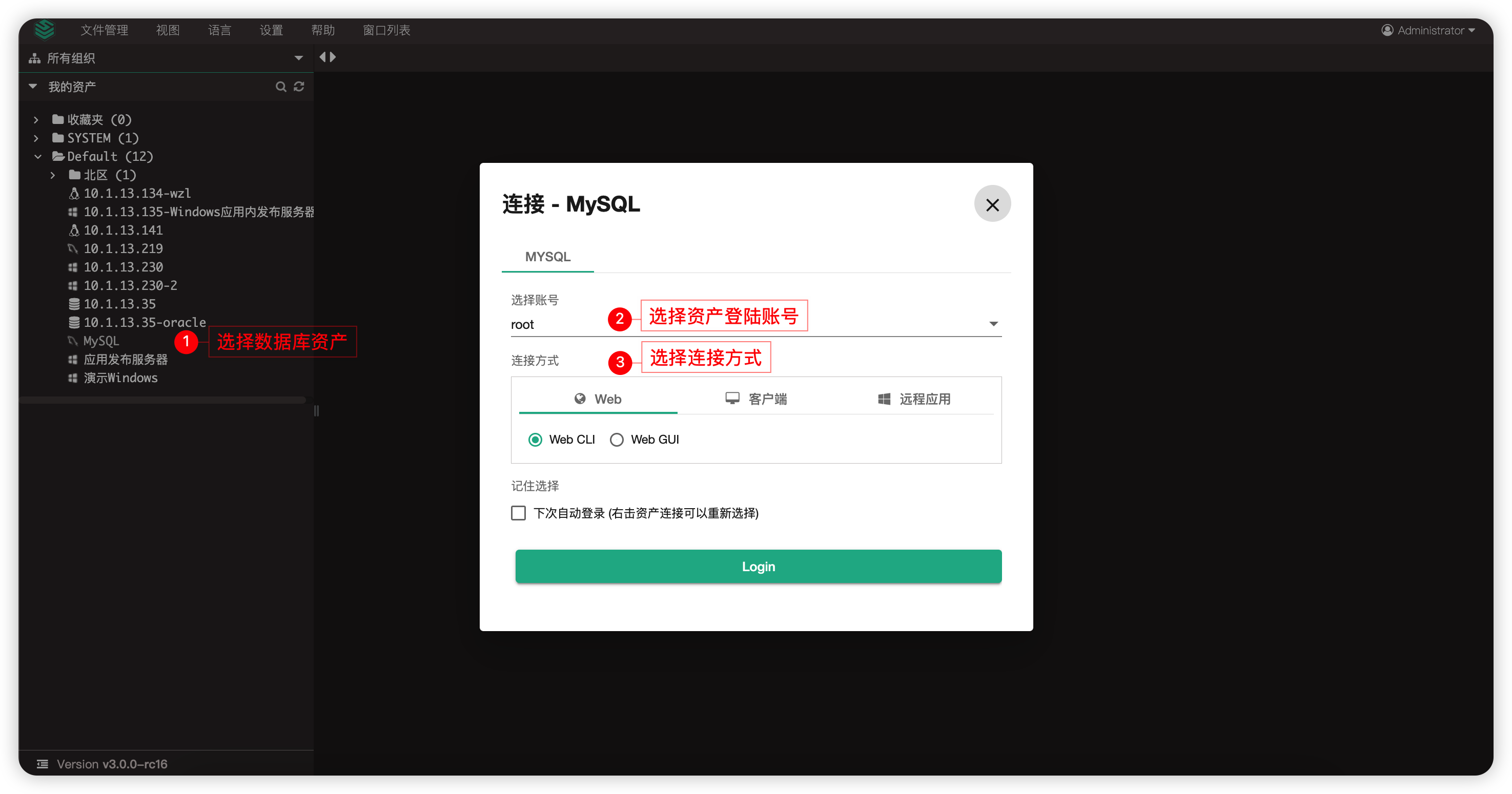Open the Administrator account menu

1428,30
